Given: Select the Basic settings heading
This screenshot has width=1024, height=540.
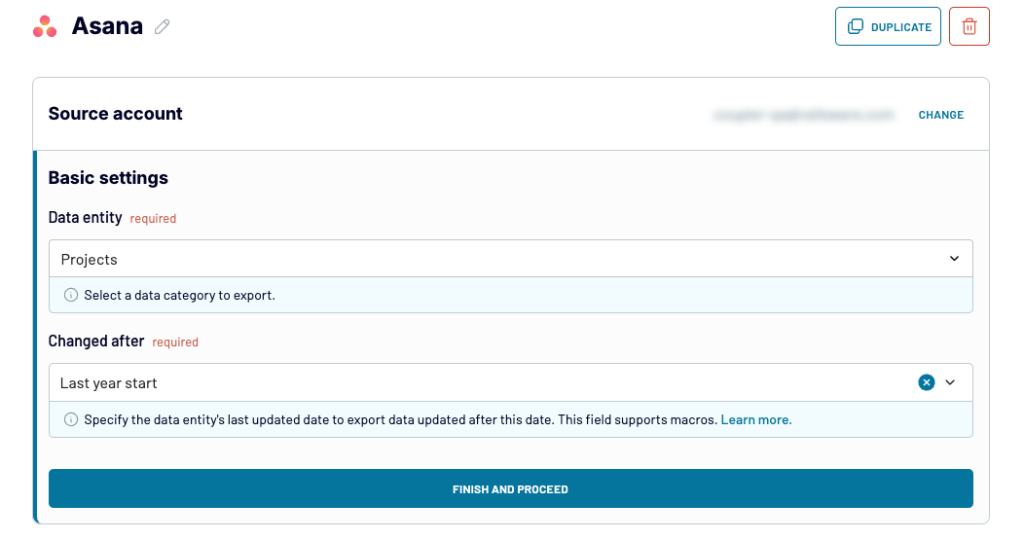Looking at the screenshot, I should 108,178.
